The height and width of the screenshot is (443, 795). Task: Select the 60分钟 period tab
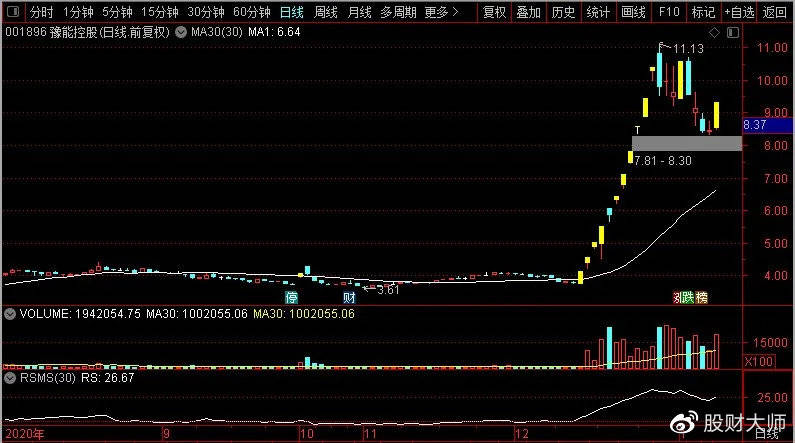(251, 13)
